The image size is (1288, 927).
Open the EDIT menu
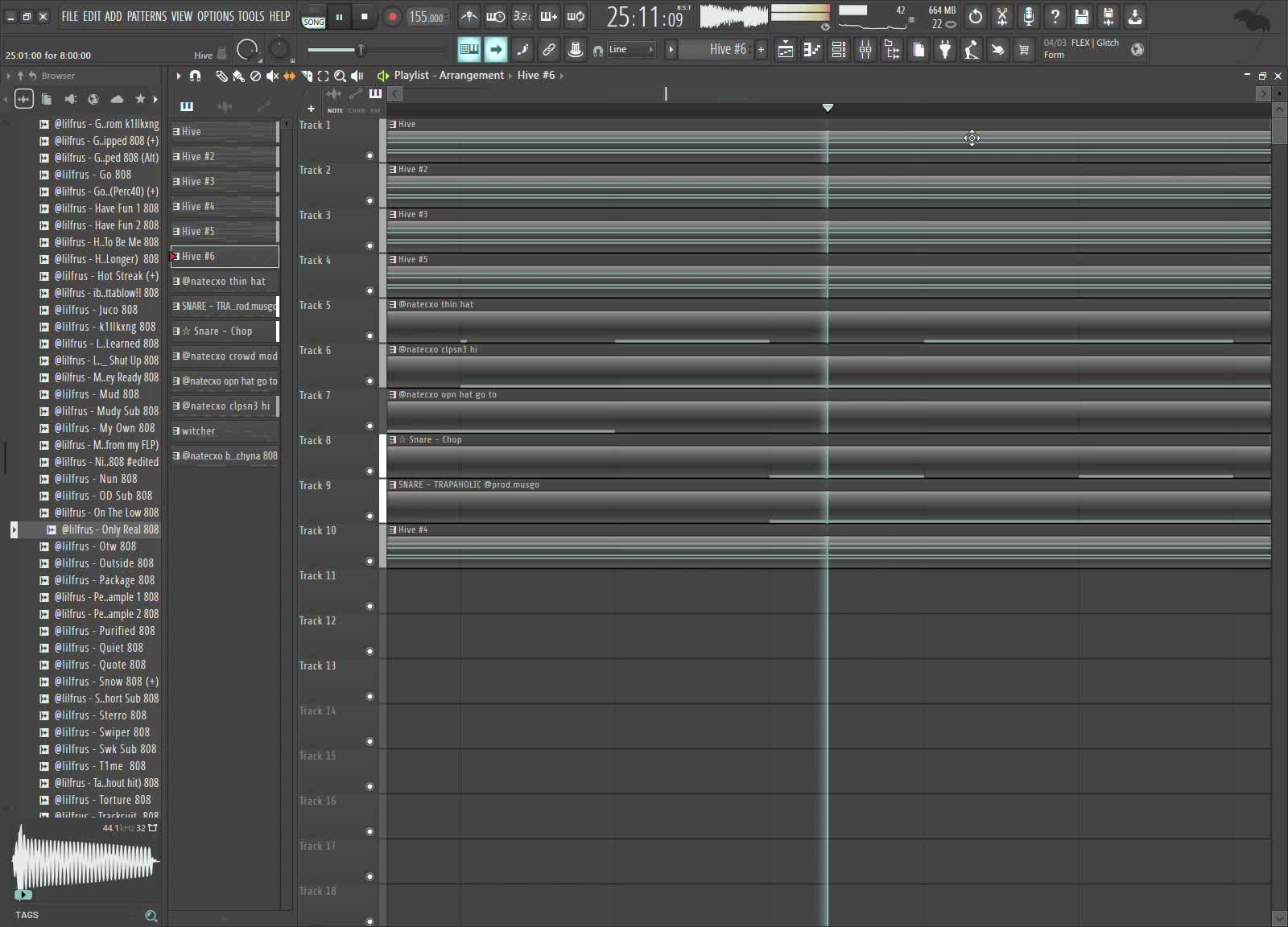[92, 16]
